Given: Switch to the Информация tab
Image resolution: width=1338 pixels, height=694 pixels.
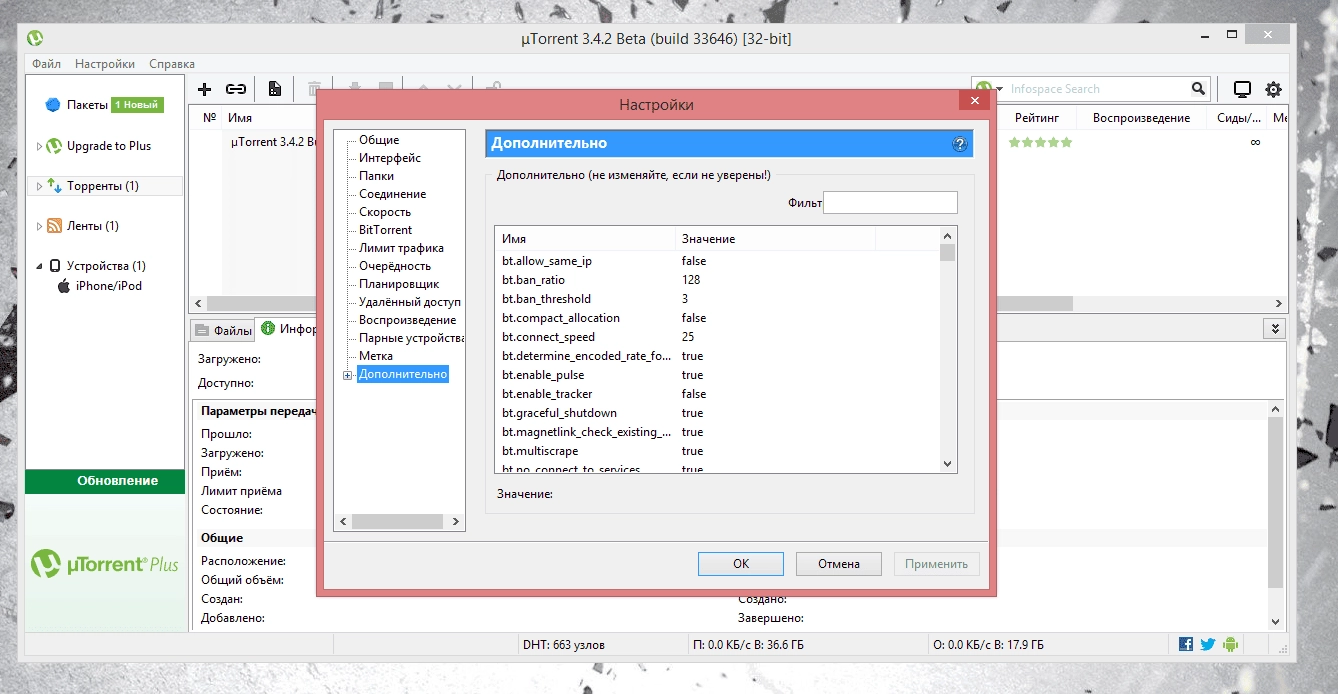Looking at the screenshot, I should (289, 329).
